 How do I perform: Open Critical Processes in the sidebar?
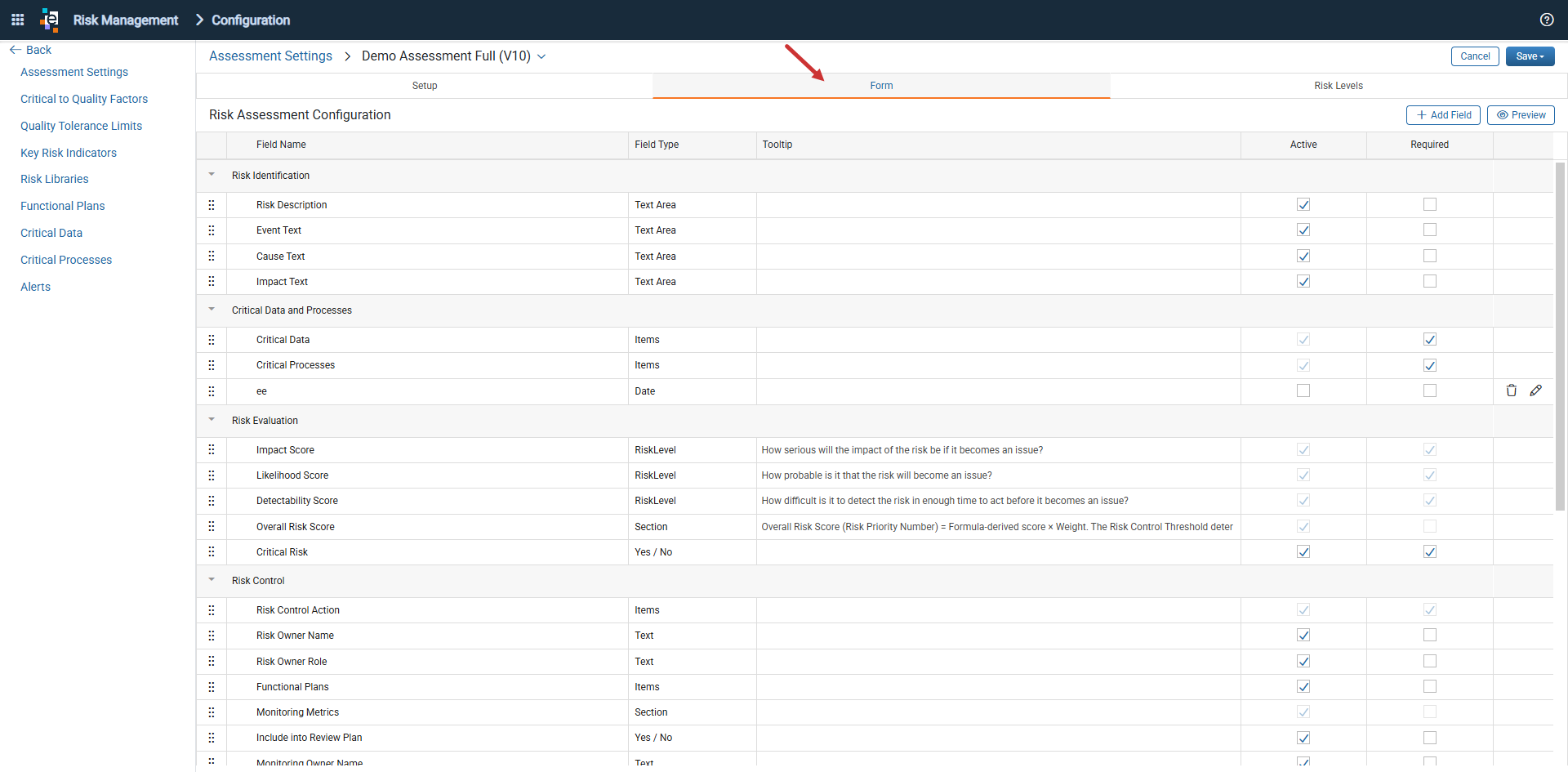66,260
